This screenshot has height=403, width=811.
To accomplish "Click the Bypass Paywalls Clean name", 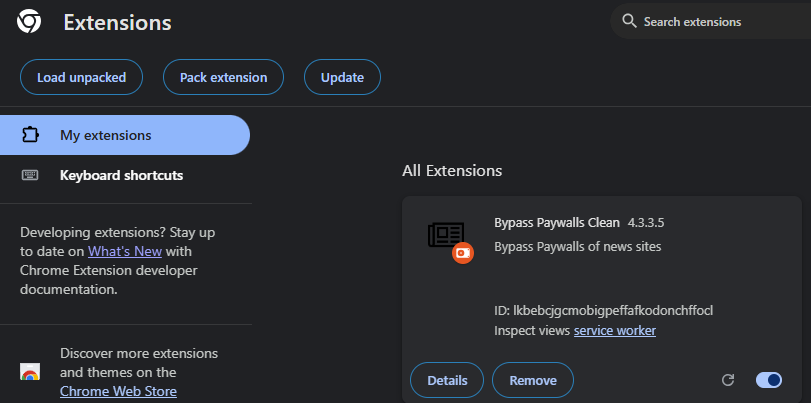I will (557, 222).
